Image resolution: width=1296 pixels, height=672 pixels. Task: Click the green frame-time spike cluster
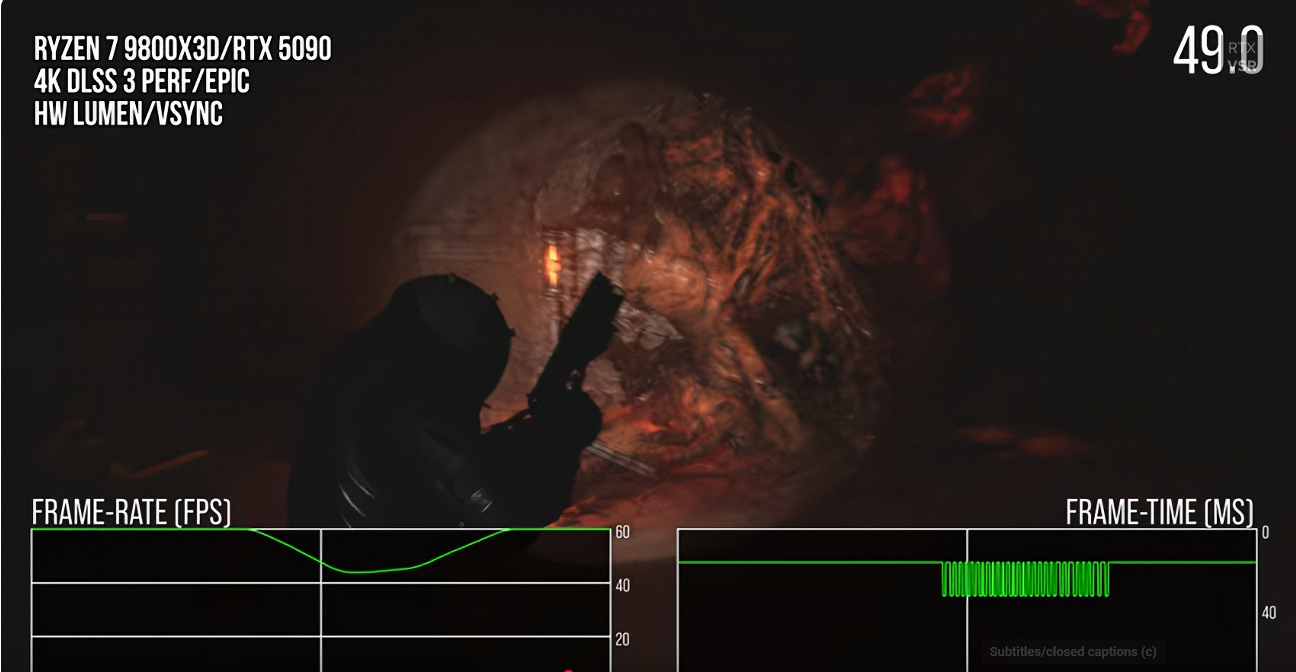click(x=1026, y=579)
